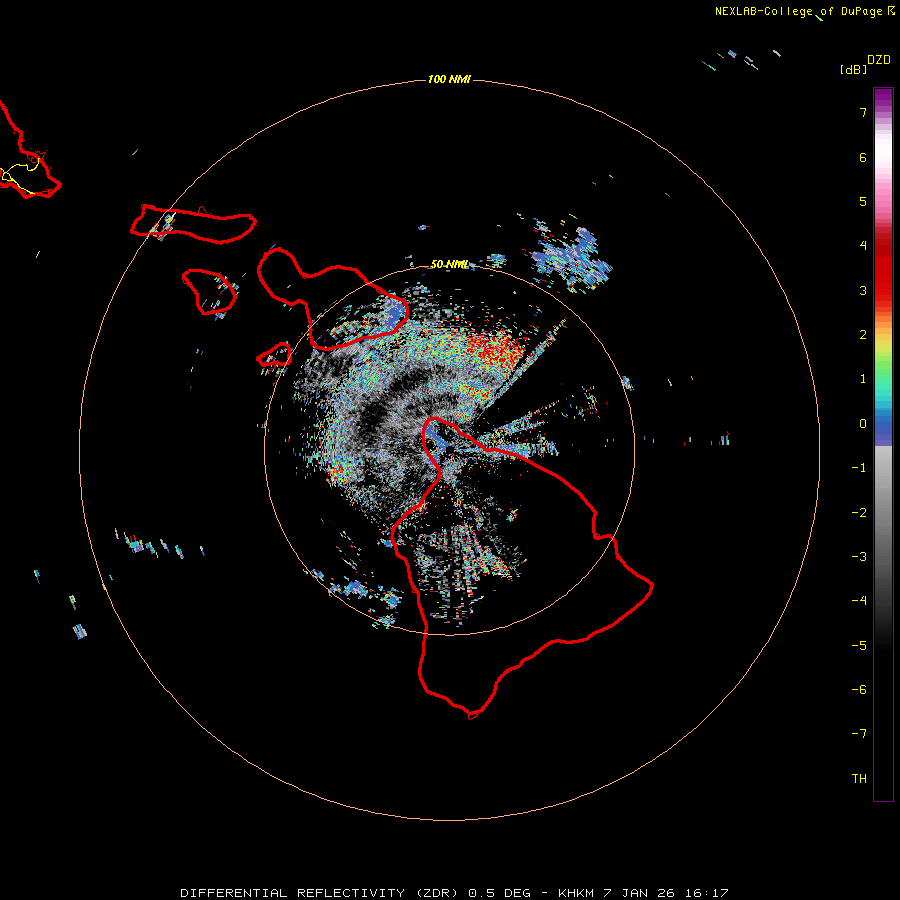Click the DZD legend title

pyautogui.click(x=879, y=60)
